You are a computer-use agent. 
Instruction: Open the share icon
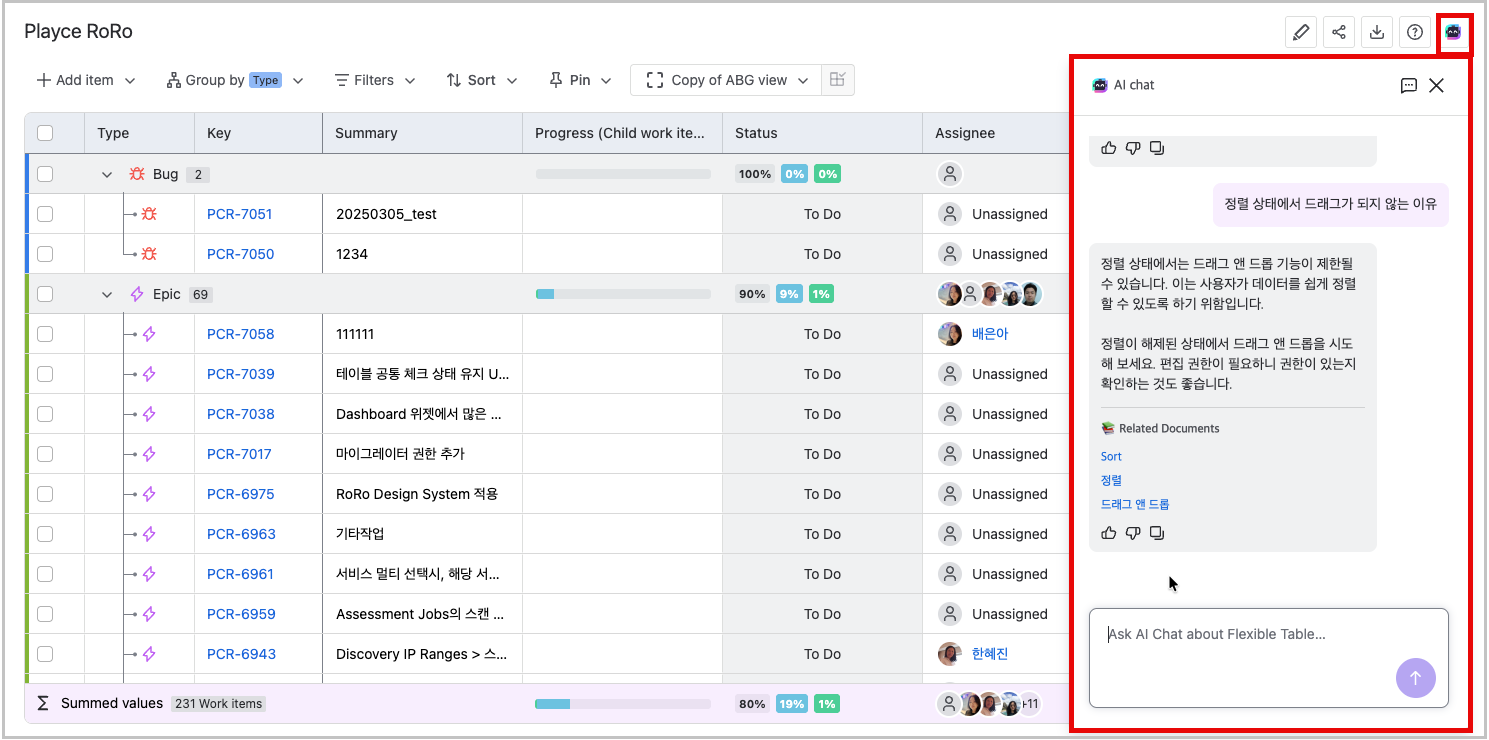1338,31
